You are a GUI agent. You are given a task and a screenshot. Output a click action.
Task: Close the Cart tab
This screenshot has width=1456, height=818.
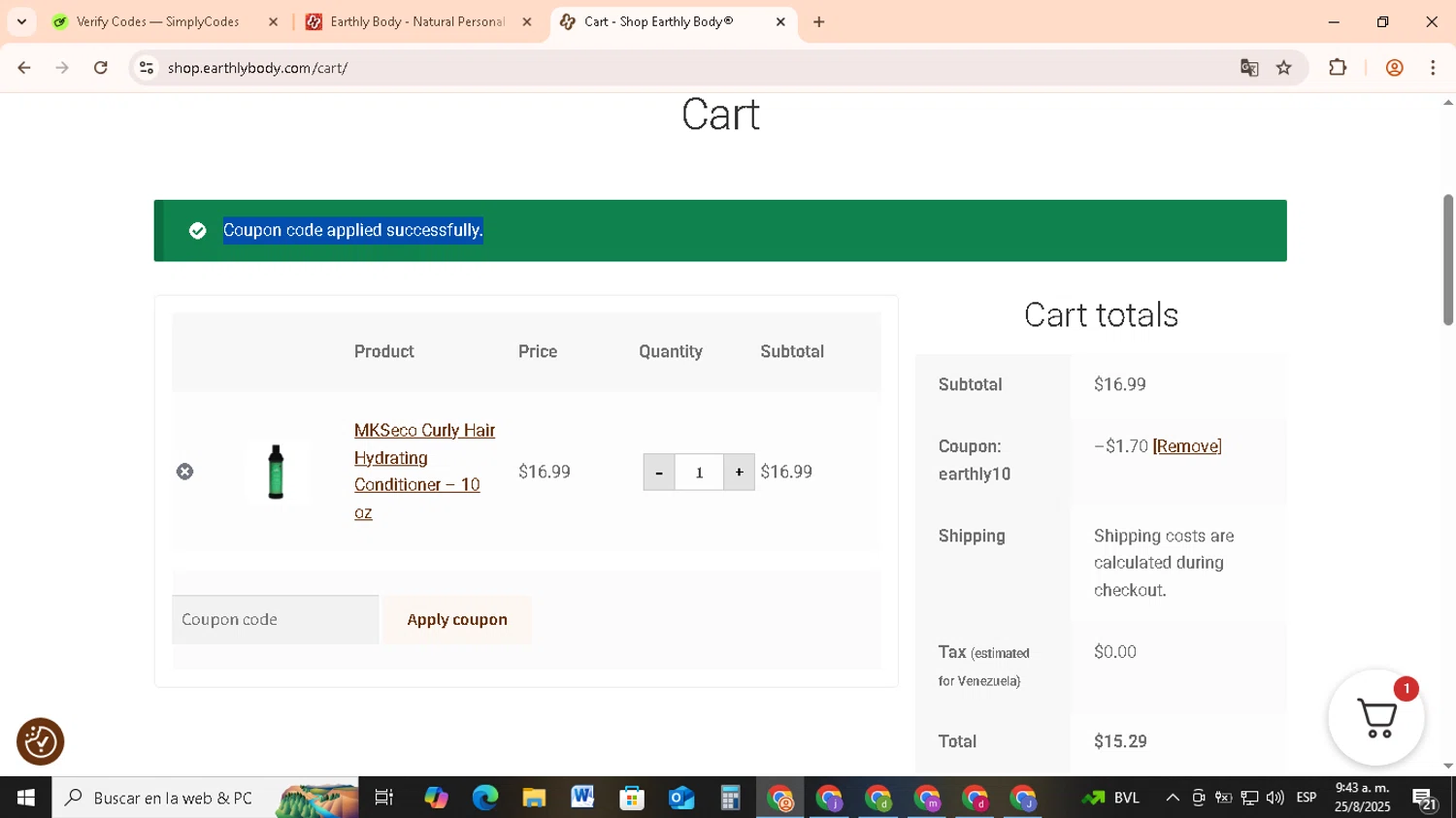tap(780, 21)
